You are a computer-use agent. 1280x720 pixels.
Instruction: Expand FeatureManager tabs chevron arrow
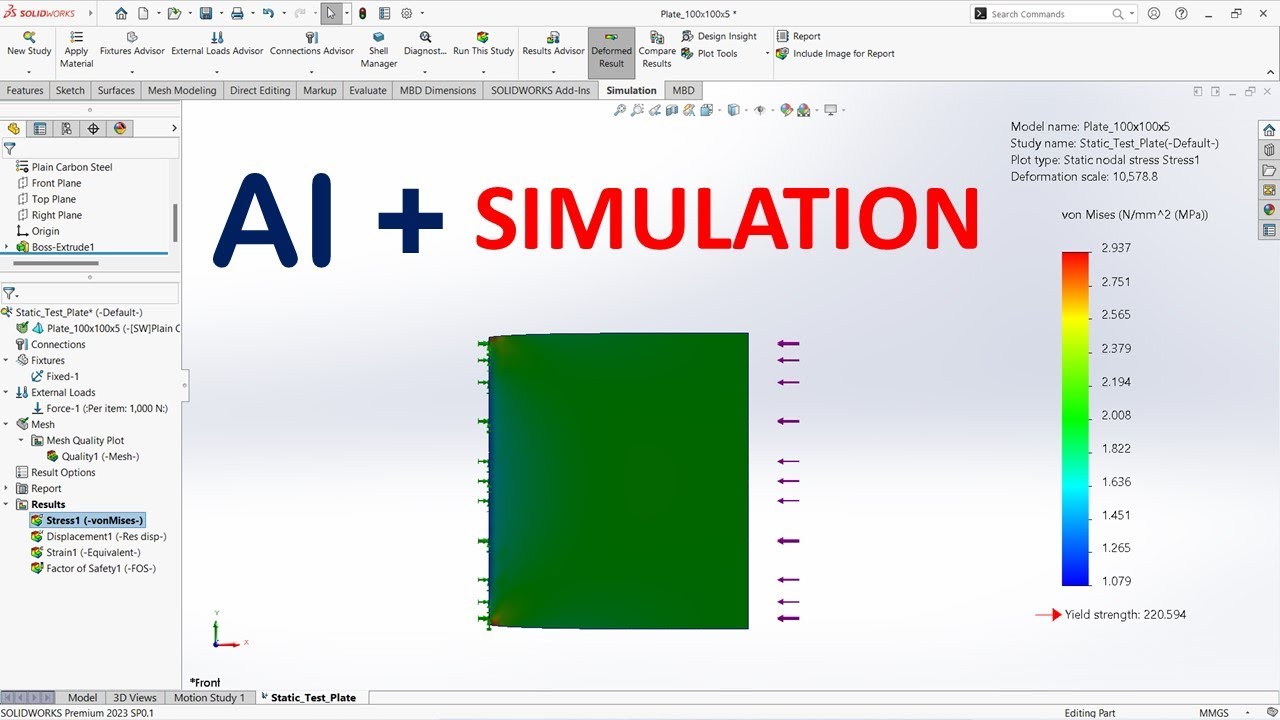tap(174, 128)
